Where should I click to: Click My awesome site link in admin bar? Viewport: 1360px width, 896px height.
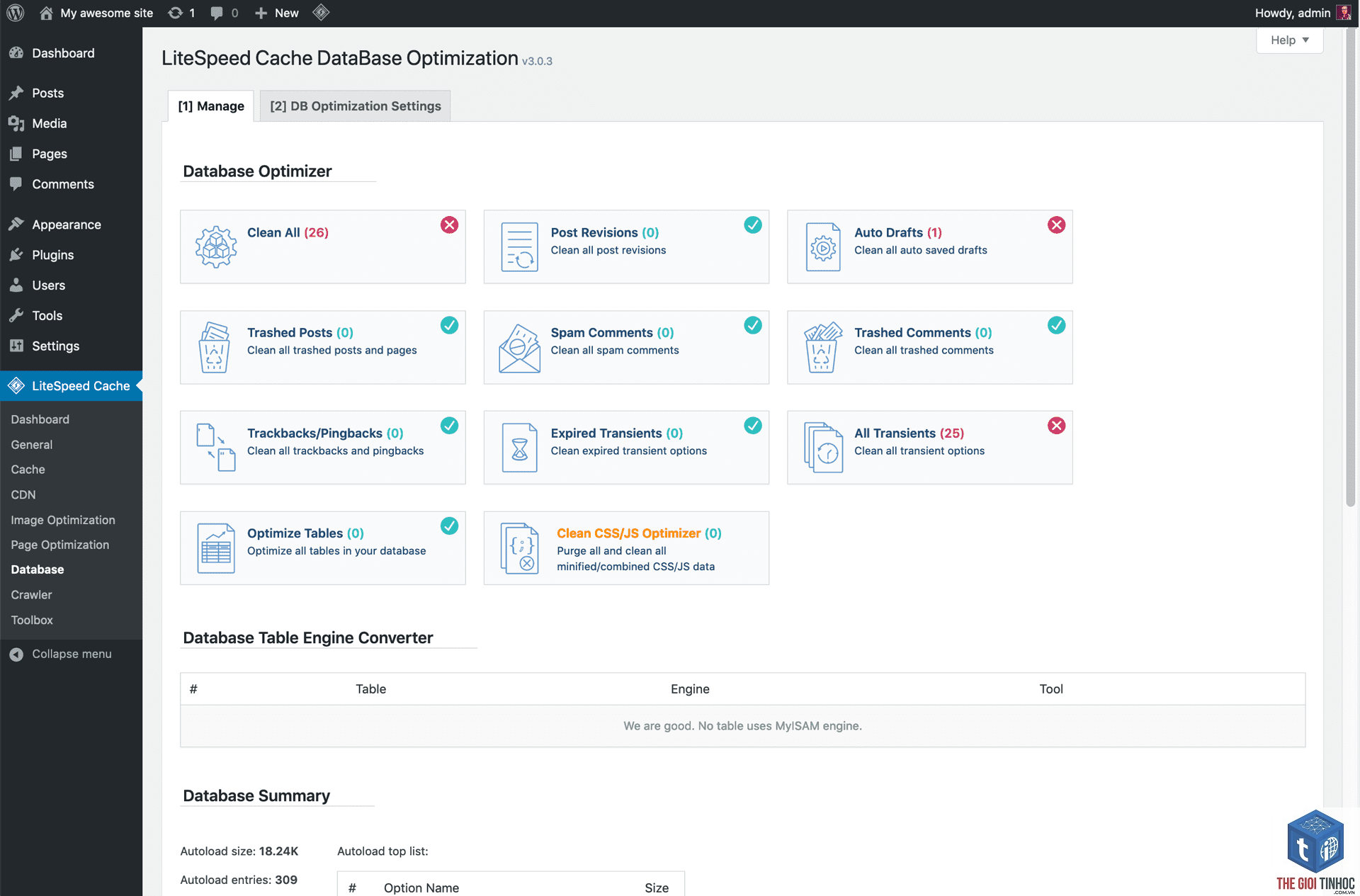[106, 13]
